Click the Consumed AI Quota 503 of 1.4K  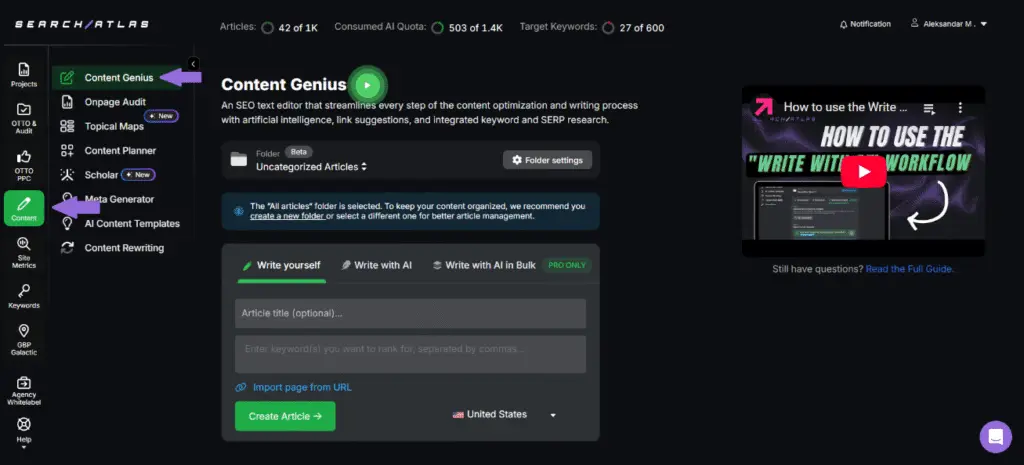pyautogui.click(x=418, y=27)
